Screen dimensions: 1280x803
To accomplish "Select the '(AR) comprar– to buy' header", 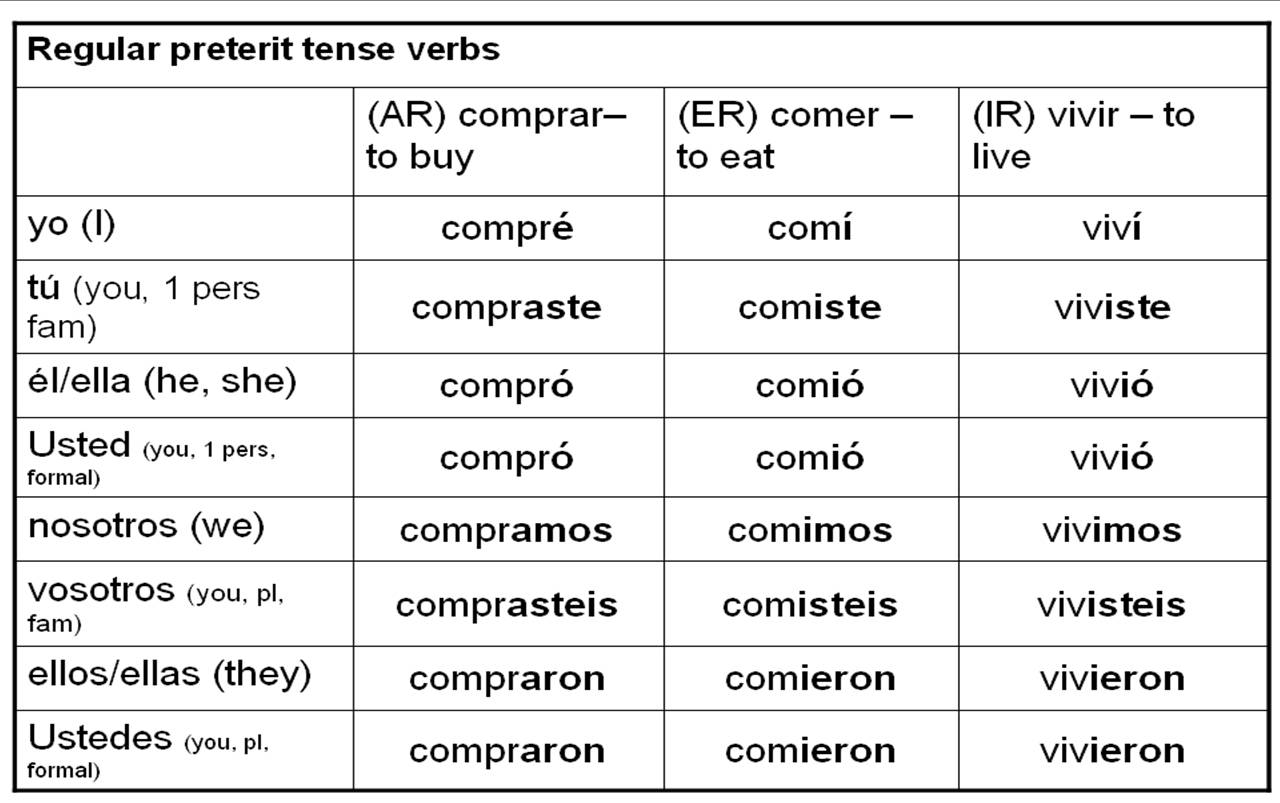I will [496, 136].
